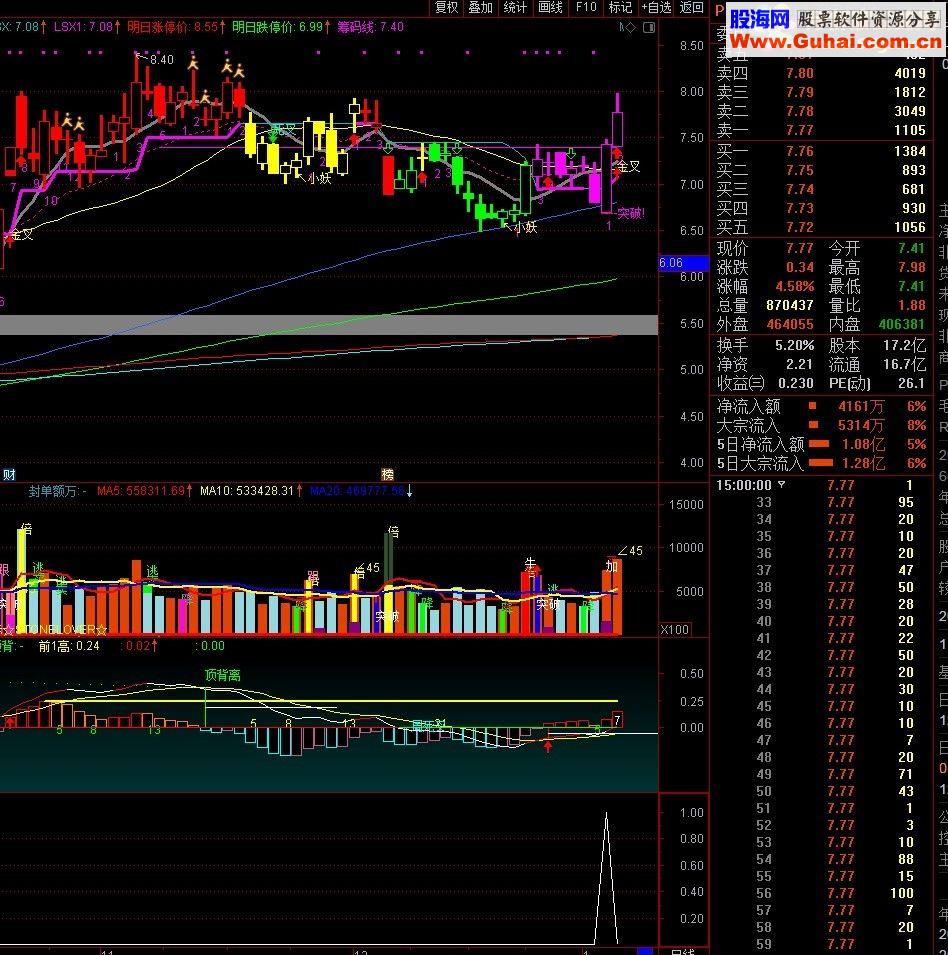Click the 今开 opening price value
948x955 pixels.
[x=911, y=248]
